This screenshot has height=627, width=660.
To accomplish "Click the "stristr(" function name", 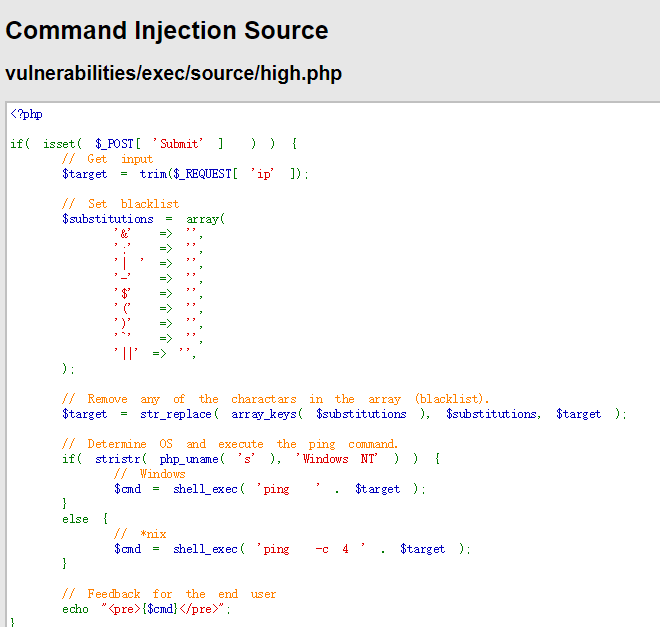I will pos(121,459).
